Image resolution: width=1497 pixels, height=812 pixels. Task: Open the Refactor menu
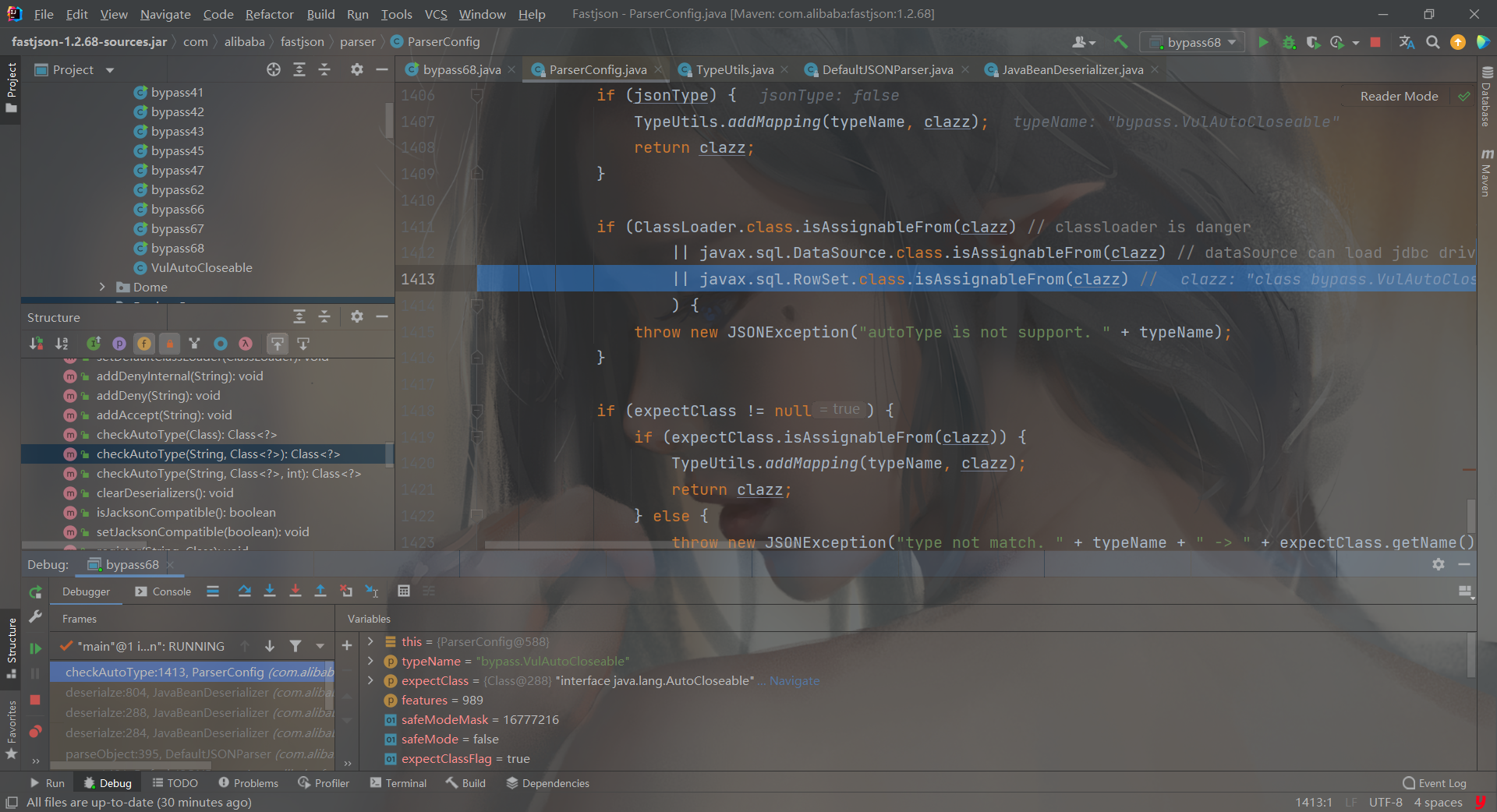click(x=269, y=14)
